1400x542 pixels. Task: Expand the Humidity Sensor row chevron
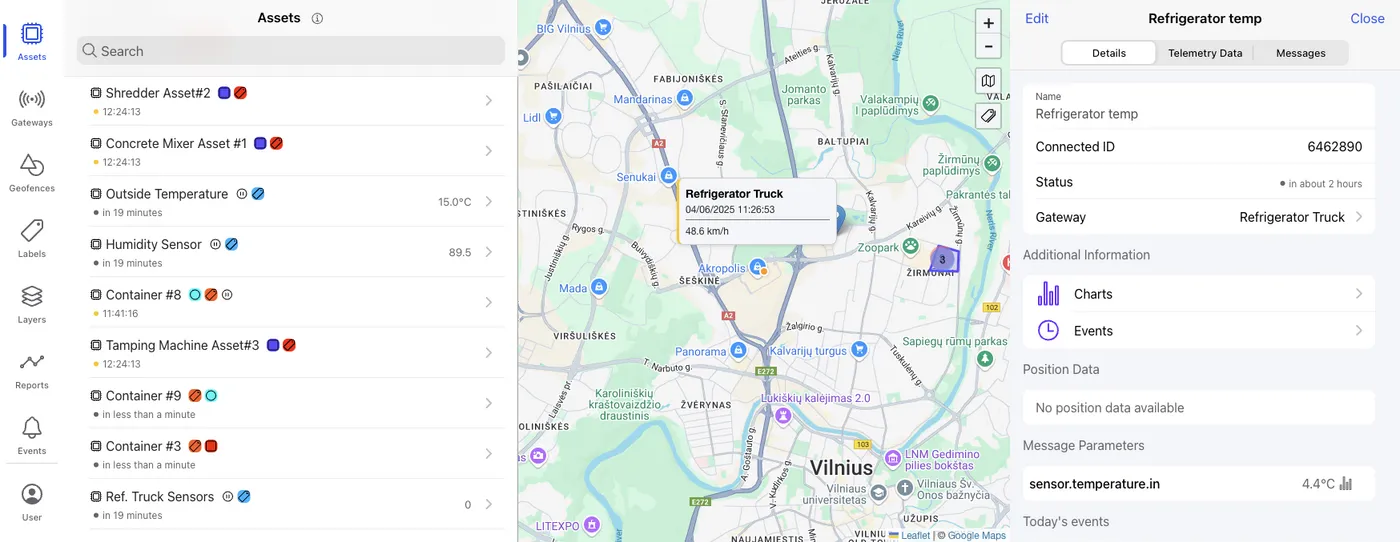pyautogui.click(x=489, y=252)
